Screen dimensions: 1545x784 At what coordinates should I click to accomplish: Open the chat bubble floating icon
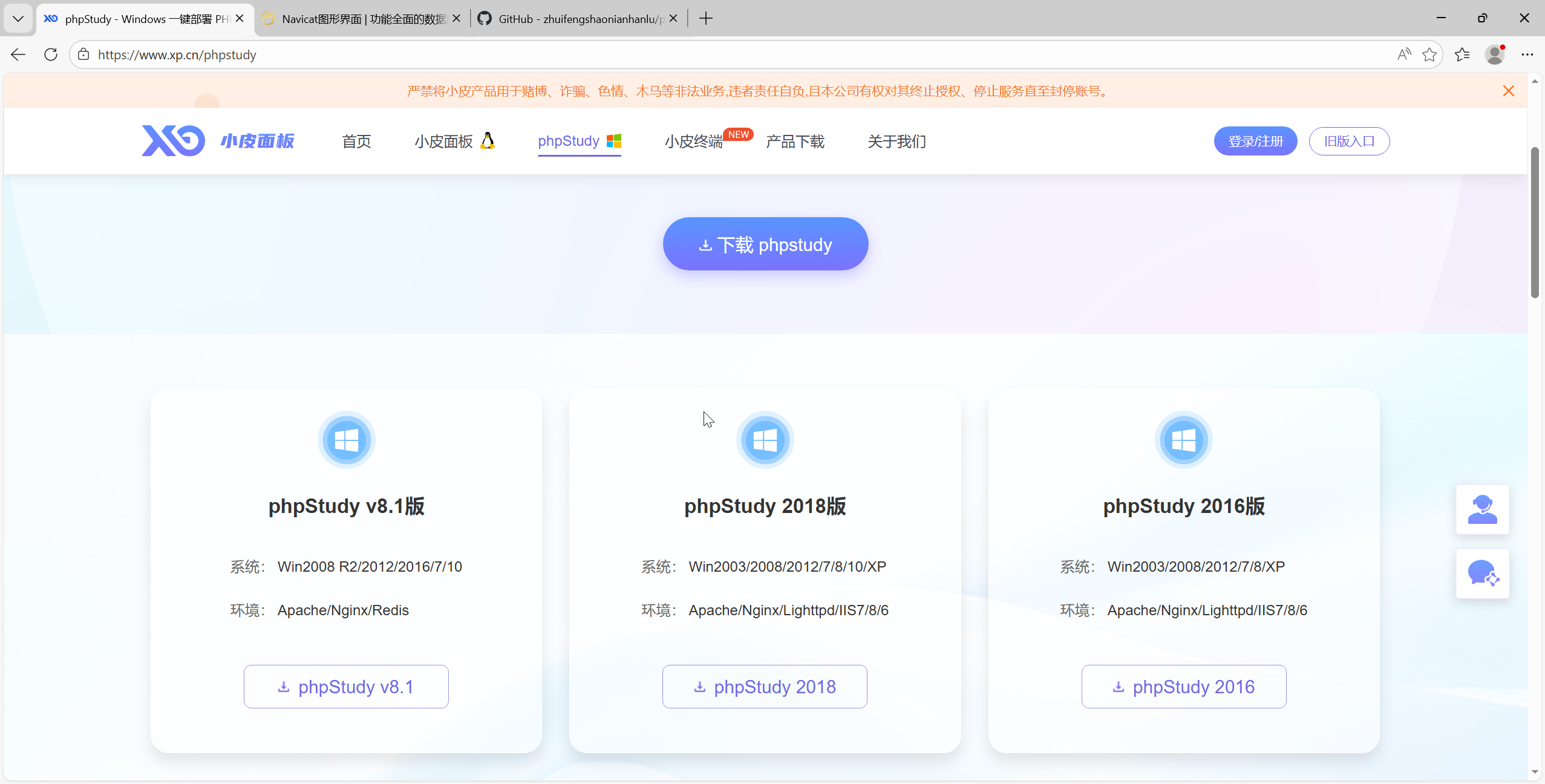(1482, 573)
